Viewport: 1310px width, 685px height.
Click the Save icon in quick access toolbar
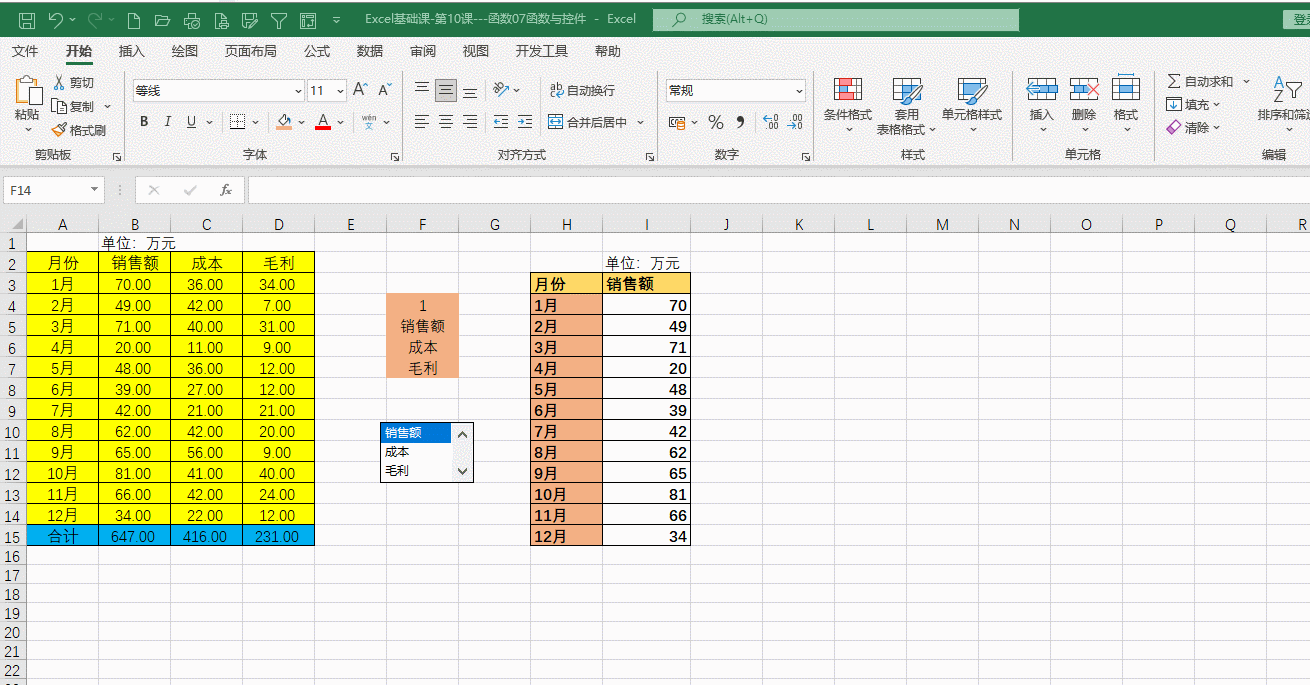(27, 19)
